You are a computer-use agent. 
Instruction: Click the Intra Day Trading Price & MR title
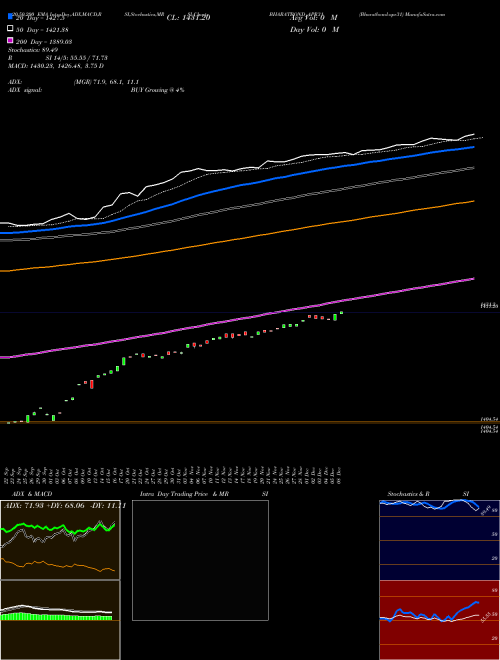coord(184,494)
